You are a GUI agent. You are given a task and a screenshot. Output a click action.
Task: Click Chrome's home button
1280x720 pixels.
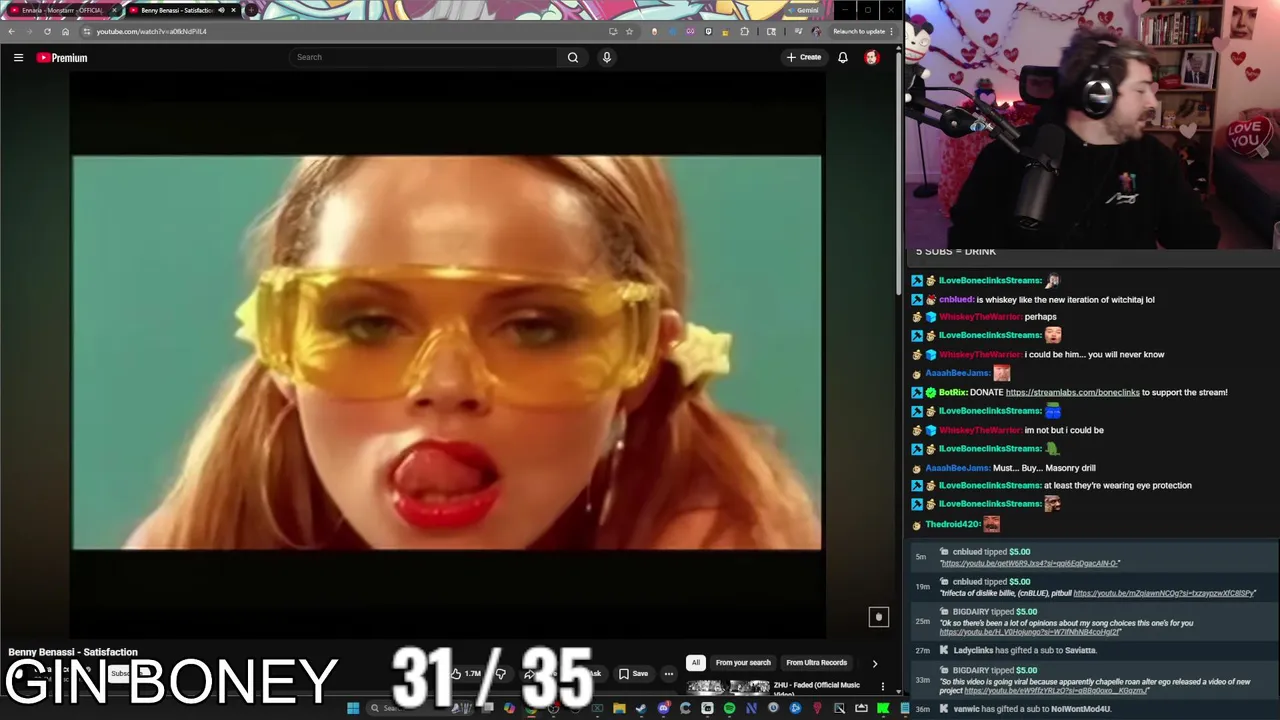pyautogui.click(x=65, y=31)
